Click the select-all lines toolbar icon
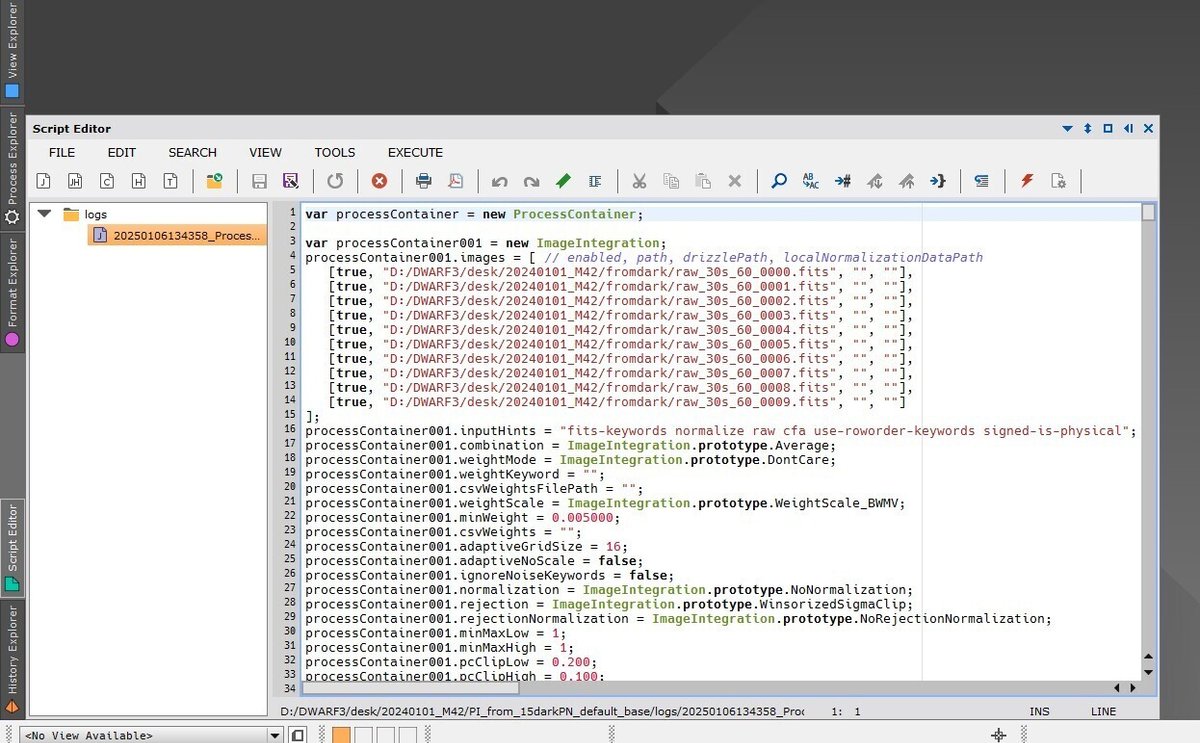1200x743 pixels. [595, 181]
